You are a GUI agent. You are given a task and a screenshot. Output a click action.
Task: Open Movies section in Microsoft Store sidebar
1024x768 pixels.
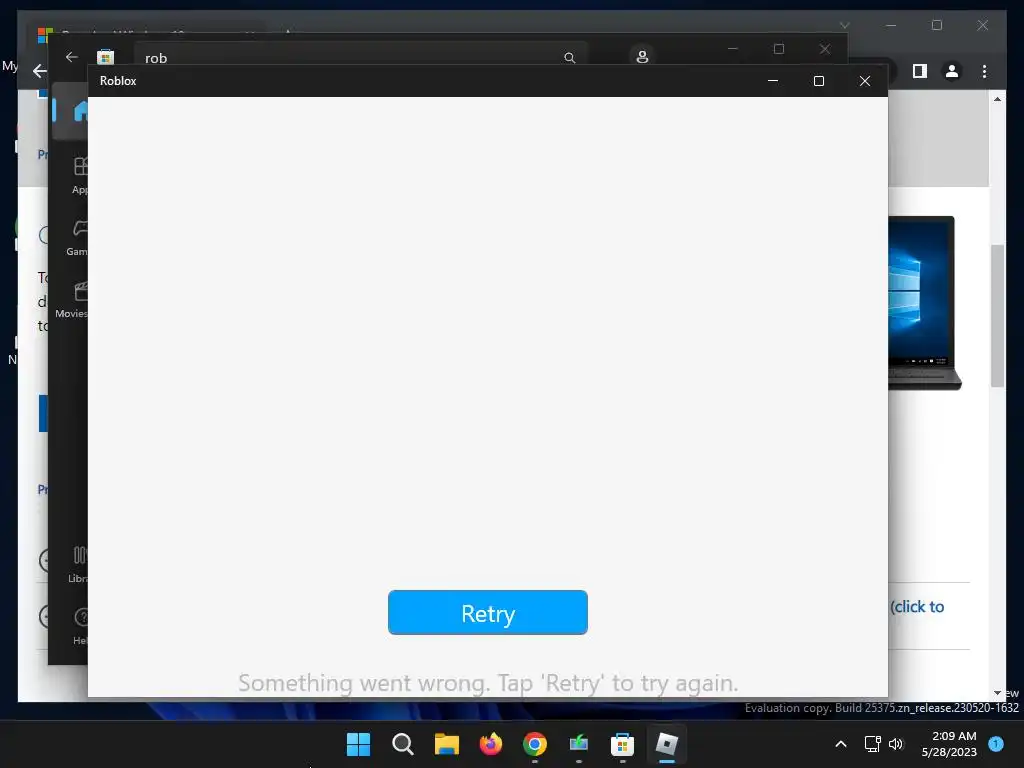(73, 300)
